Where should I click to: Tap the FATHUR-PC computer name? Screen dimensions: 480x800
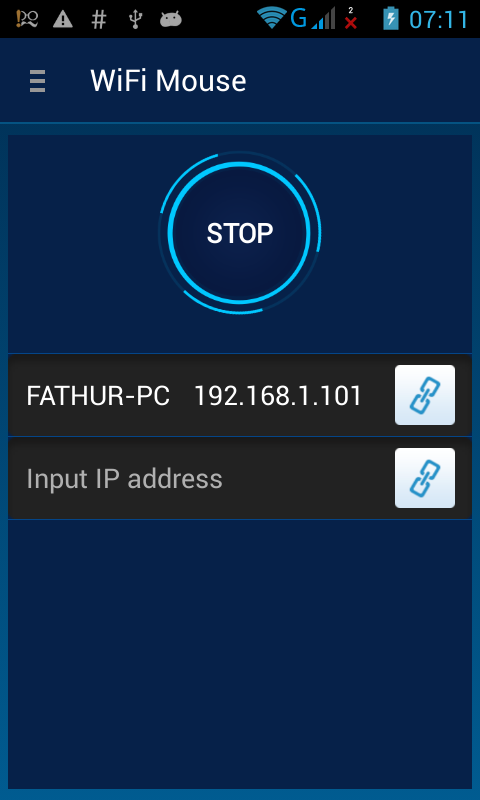(x=98, y=396)
